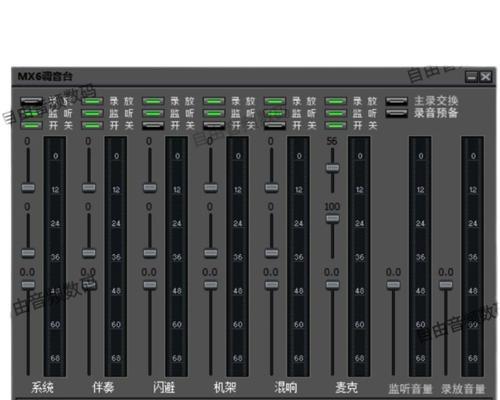500x400 pixels.
Task: Minimize the MX6调音台 window
Action: 472,77
